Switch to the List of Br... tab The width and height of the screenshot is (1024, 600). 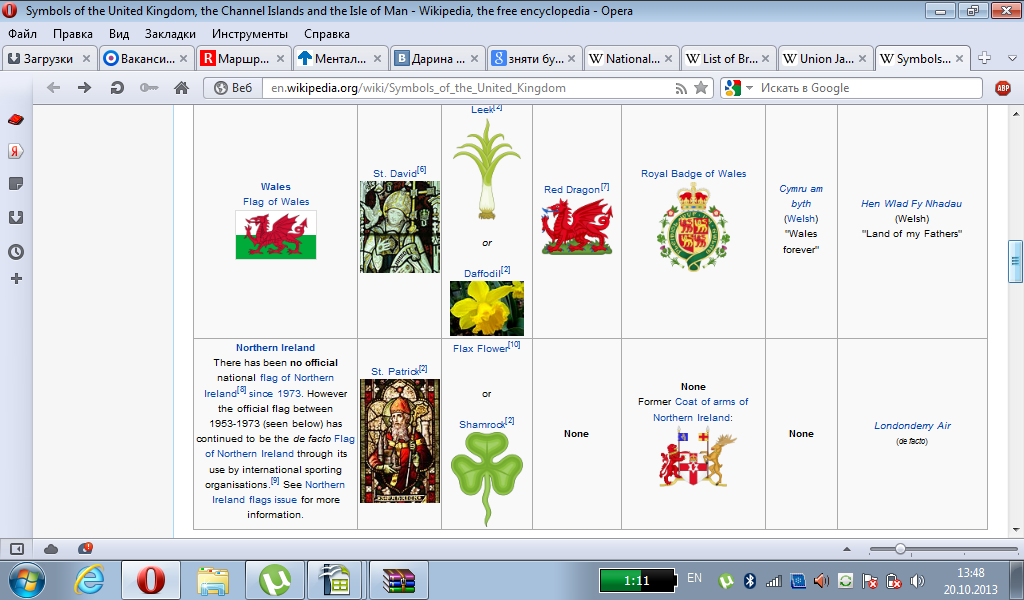729,59
